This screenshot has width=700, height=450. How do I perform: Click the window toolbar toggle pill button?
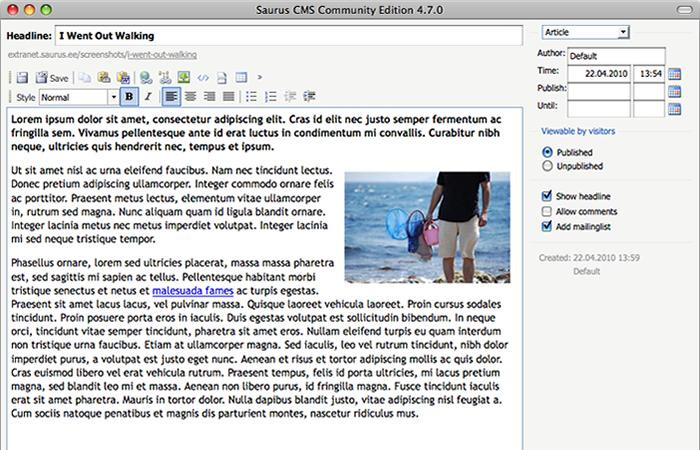click(684, 9)
